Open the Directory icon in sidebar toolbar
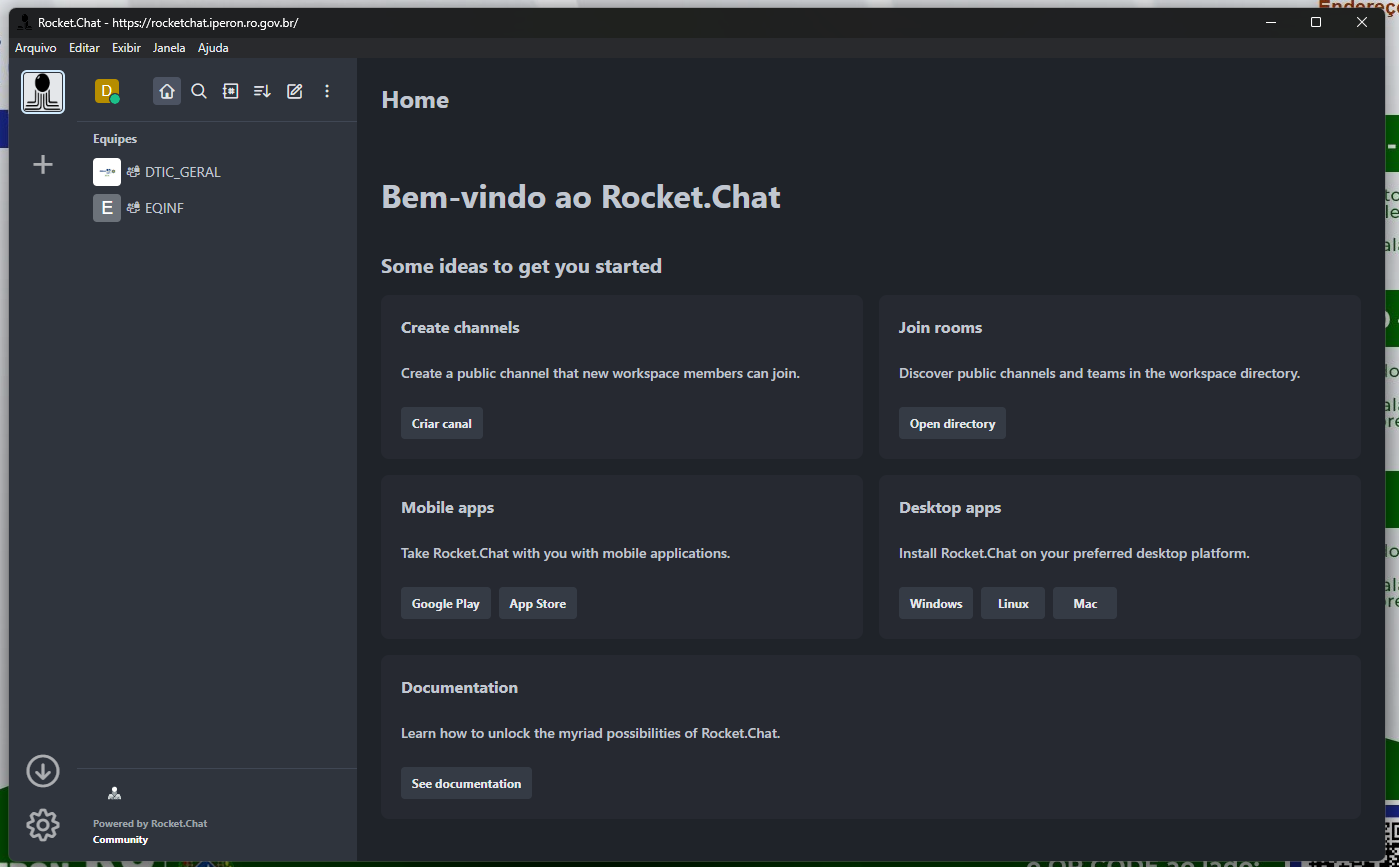Viewport: 1399px width, 867px height. point(231,91)
